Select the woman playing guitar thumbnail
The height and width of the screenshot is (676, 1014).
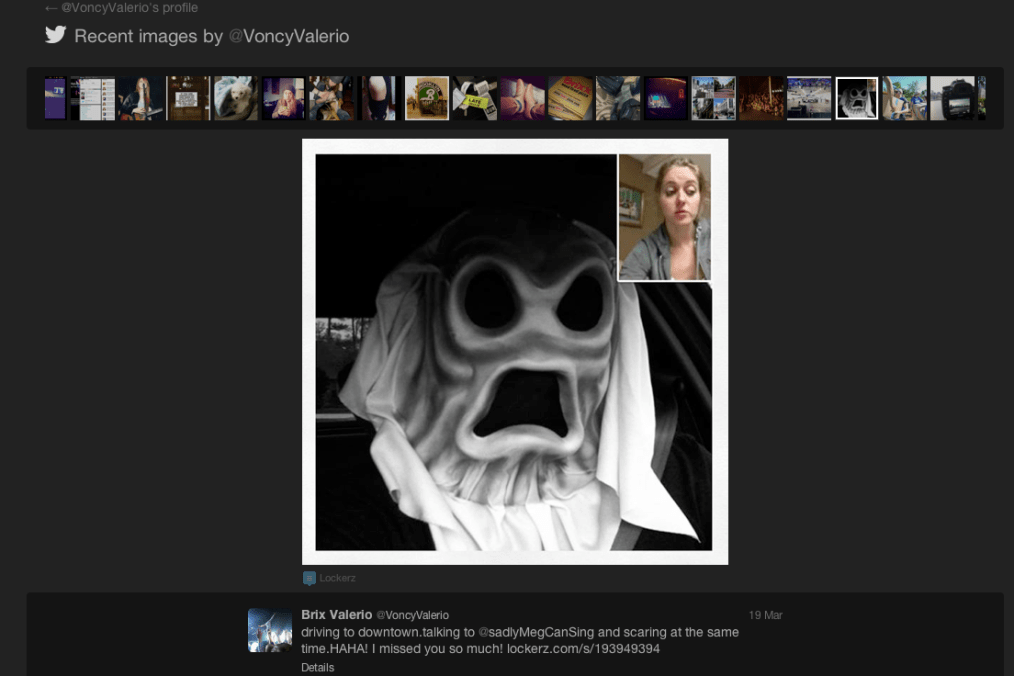[x=140, y=98]
